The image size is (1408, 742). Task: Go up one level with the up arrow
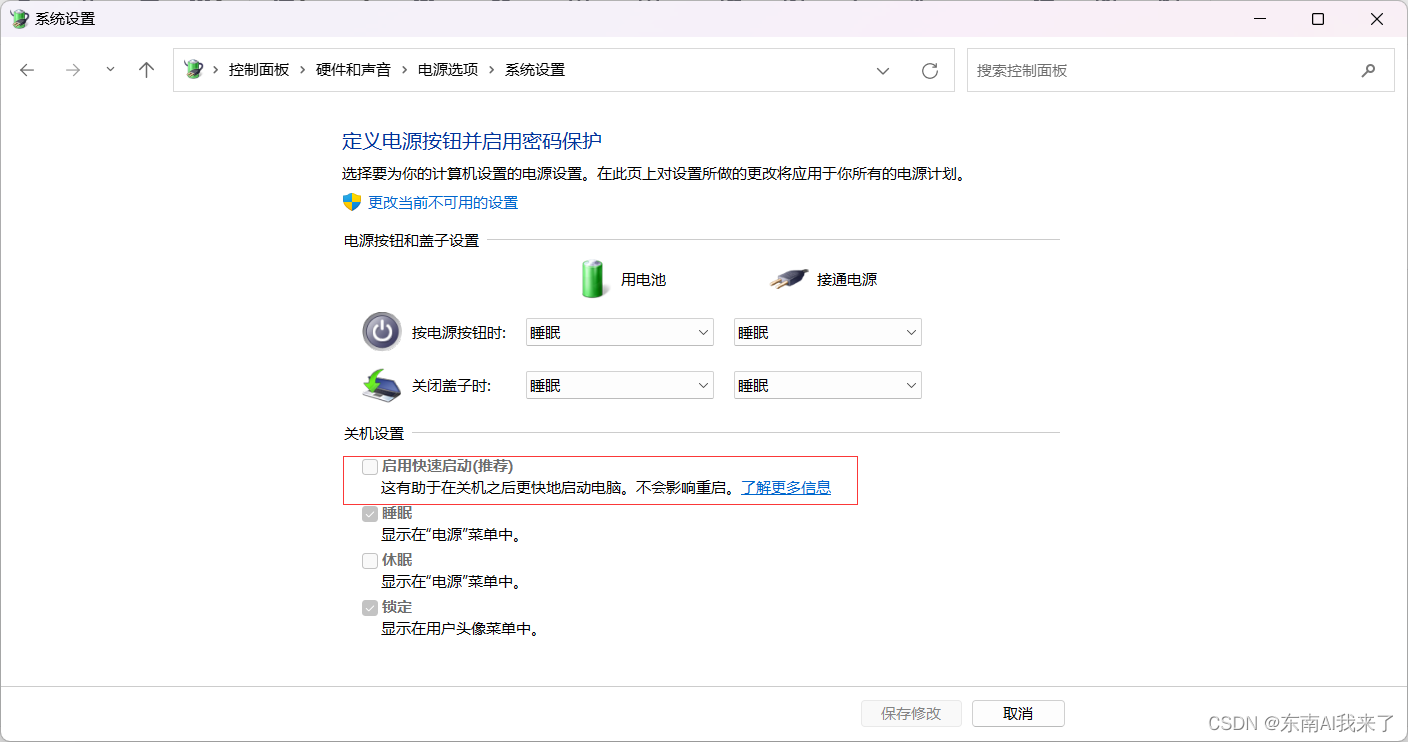coord(147,70)
